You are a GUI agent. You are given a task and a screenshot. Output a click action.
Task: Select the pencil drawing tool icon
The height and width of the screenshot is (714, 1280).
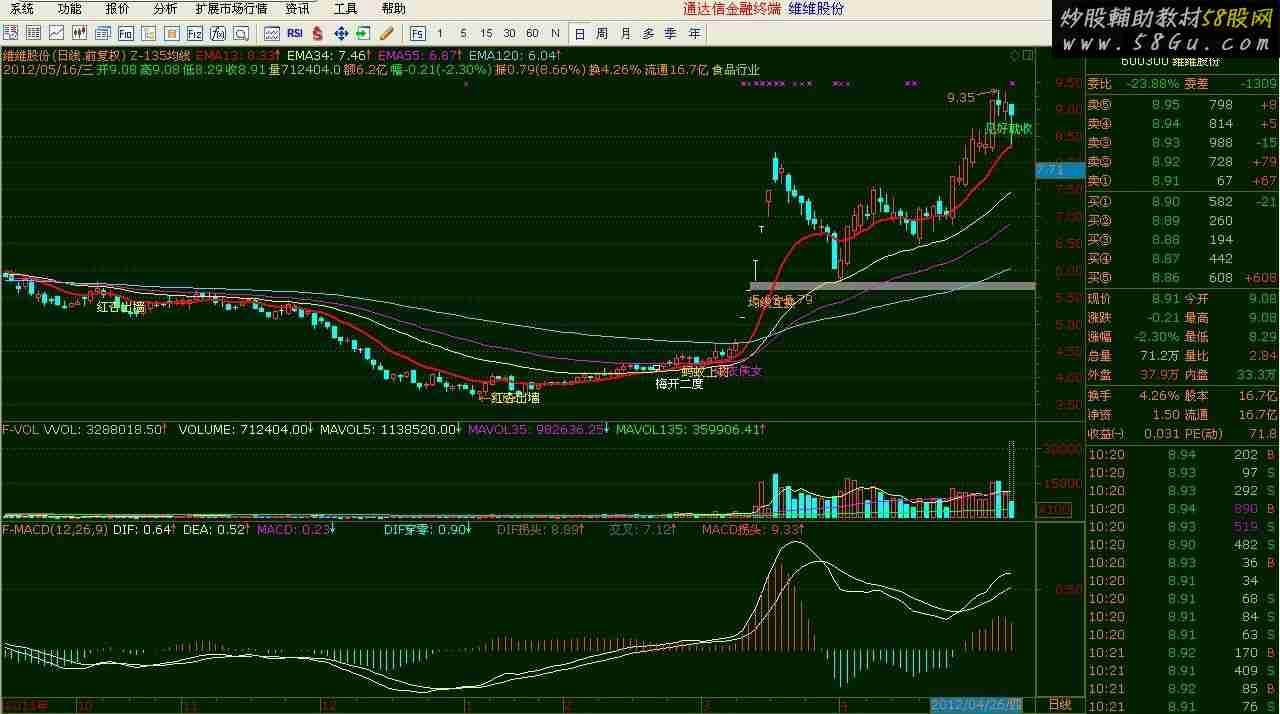pos(386,33)
